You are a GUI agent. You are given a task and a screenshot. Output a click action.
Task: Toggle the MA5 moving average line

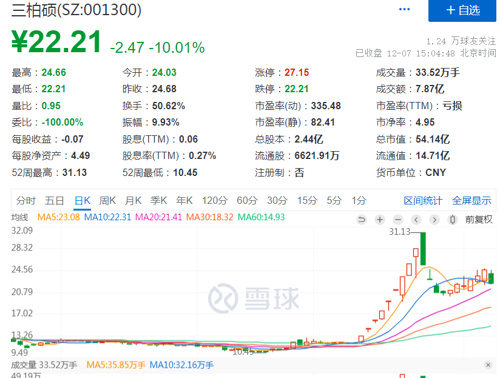58,217
